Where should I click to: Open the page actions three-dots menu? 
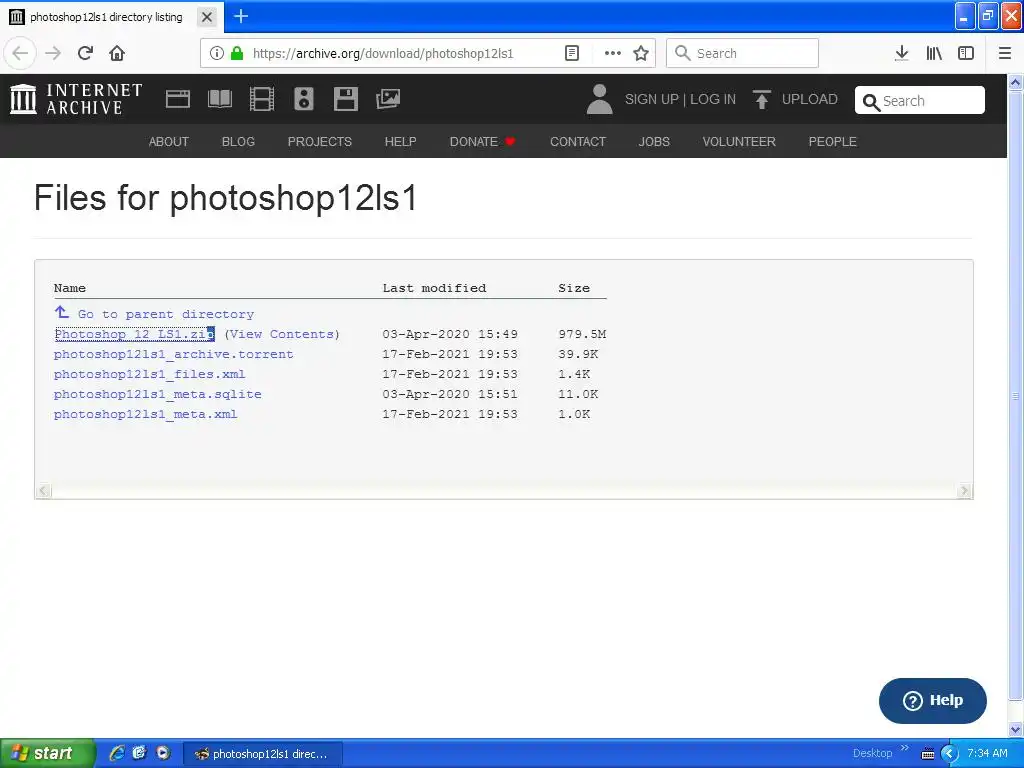point(613,53)
